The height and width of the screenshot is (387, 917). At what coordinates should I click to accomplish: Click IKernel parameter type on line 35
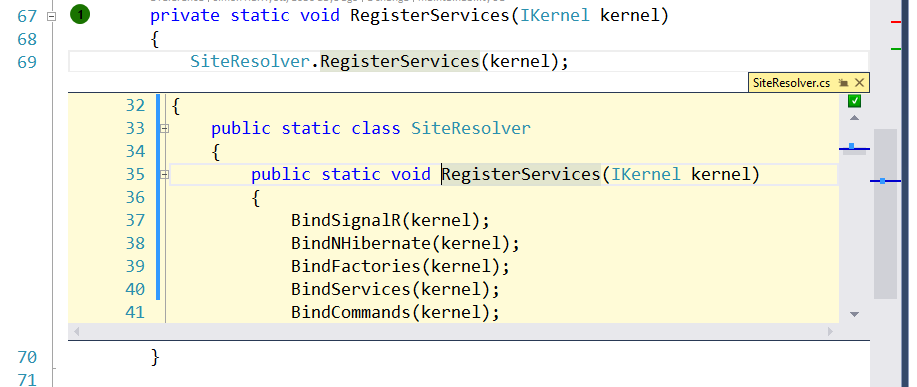[646, 174]
